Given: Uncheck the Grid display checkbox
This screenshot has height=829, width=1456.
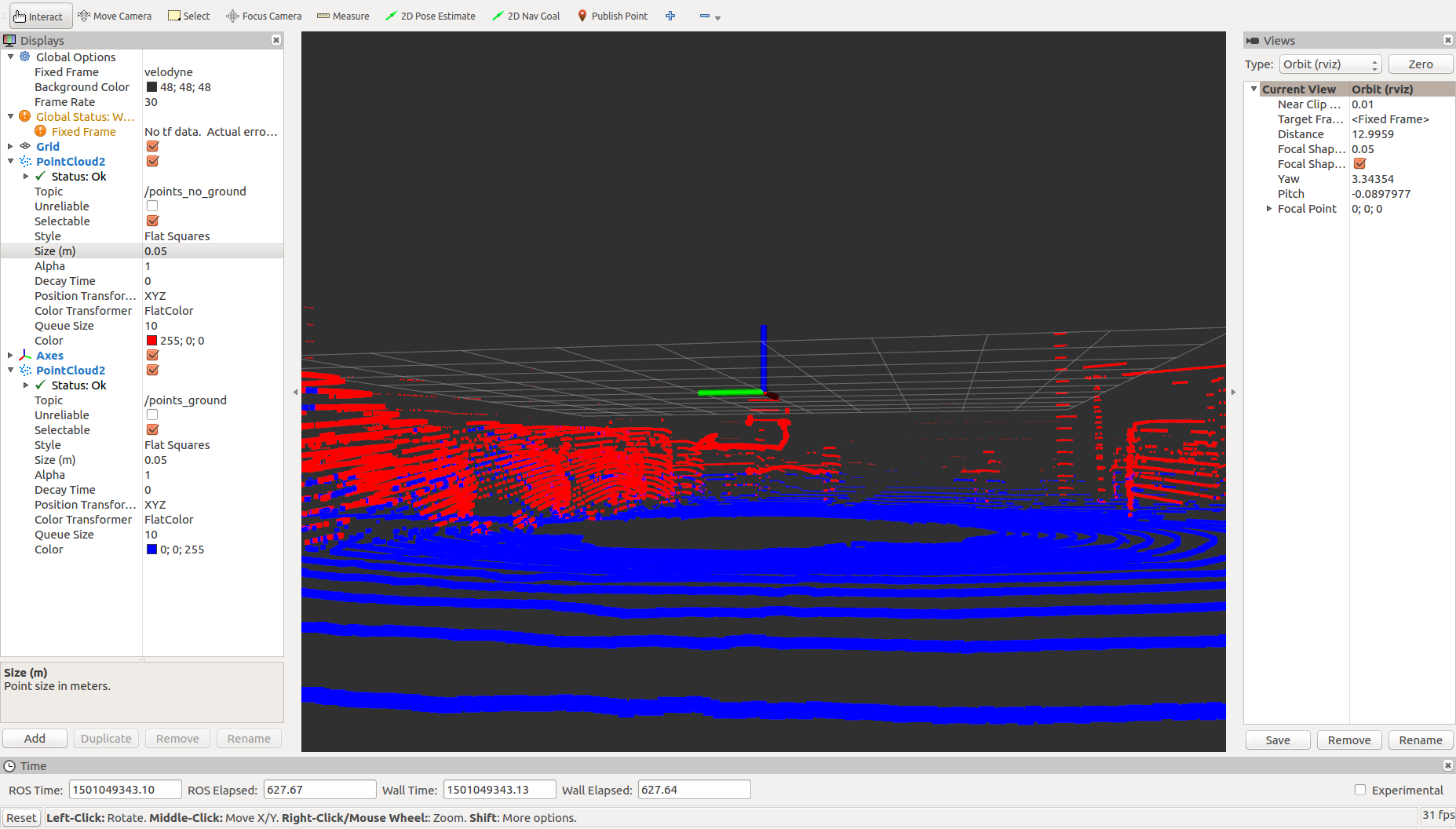Looking at the screenshot, I should 151,146.
